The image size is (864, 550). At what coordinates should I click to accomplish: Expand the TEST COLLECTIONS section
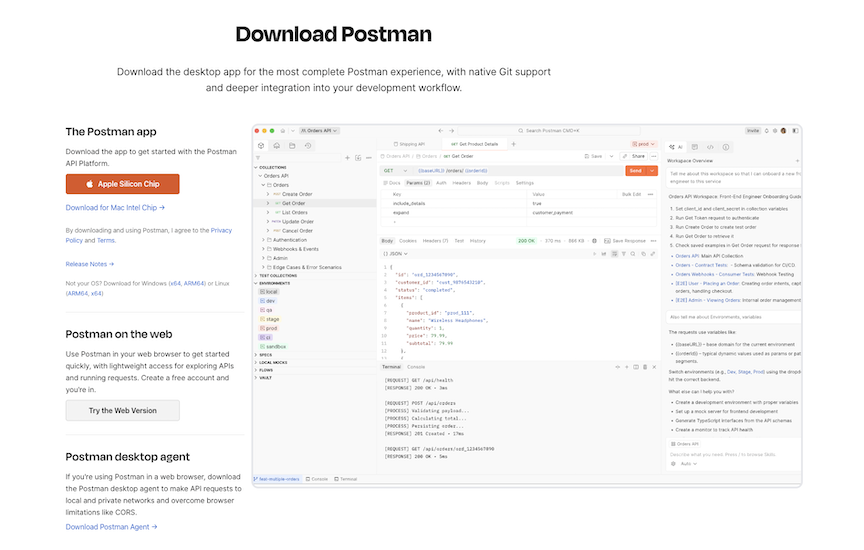(x=256, y=276)
